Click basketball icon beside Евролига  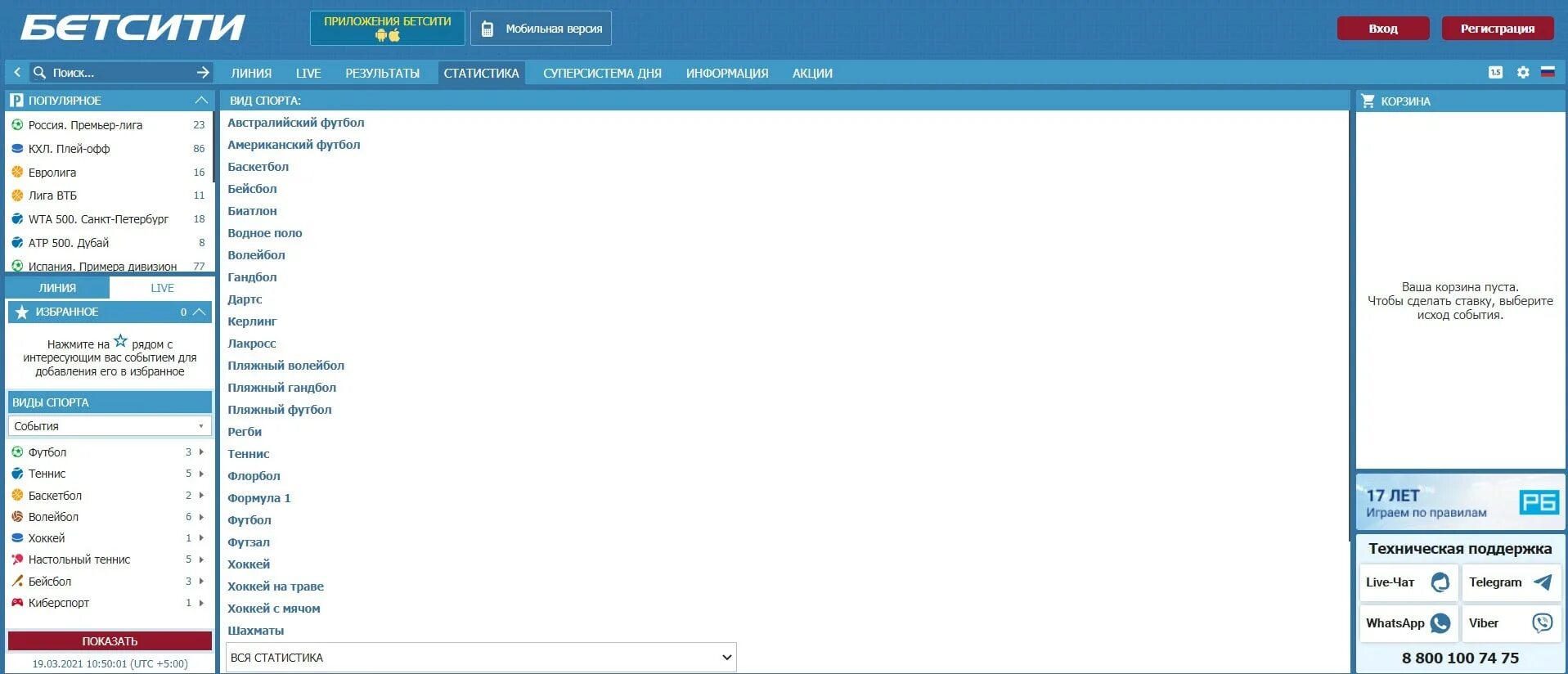[x=17, y=173]
